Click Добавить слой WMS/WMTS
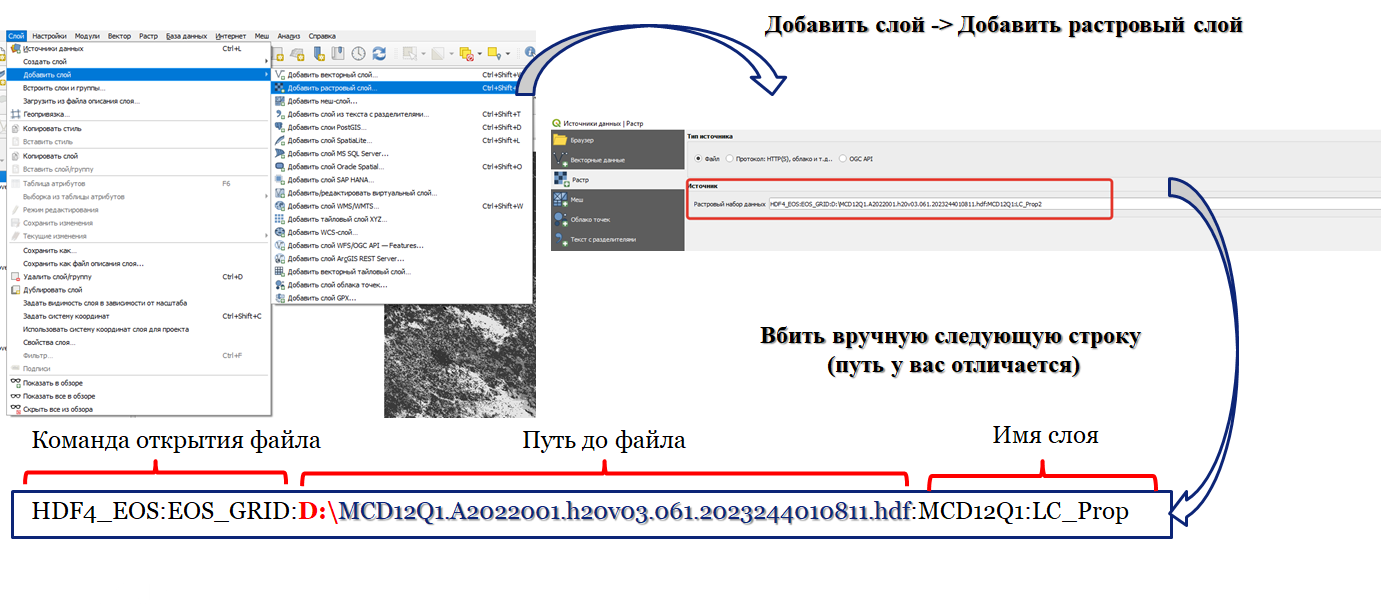The height and width of the screenshot is (604, 1381). 403,205
